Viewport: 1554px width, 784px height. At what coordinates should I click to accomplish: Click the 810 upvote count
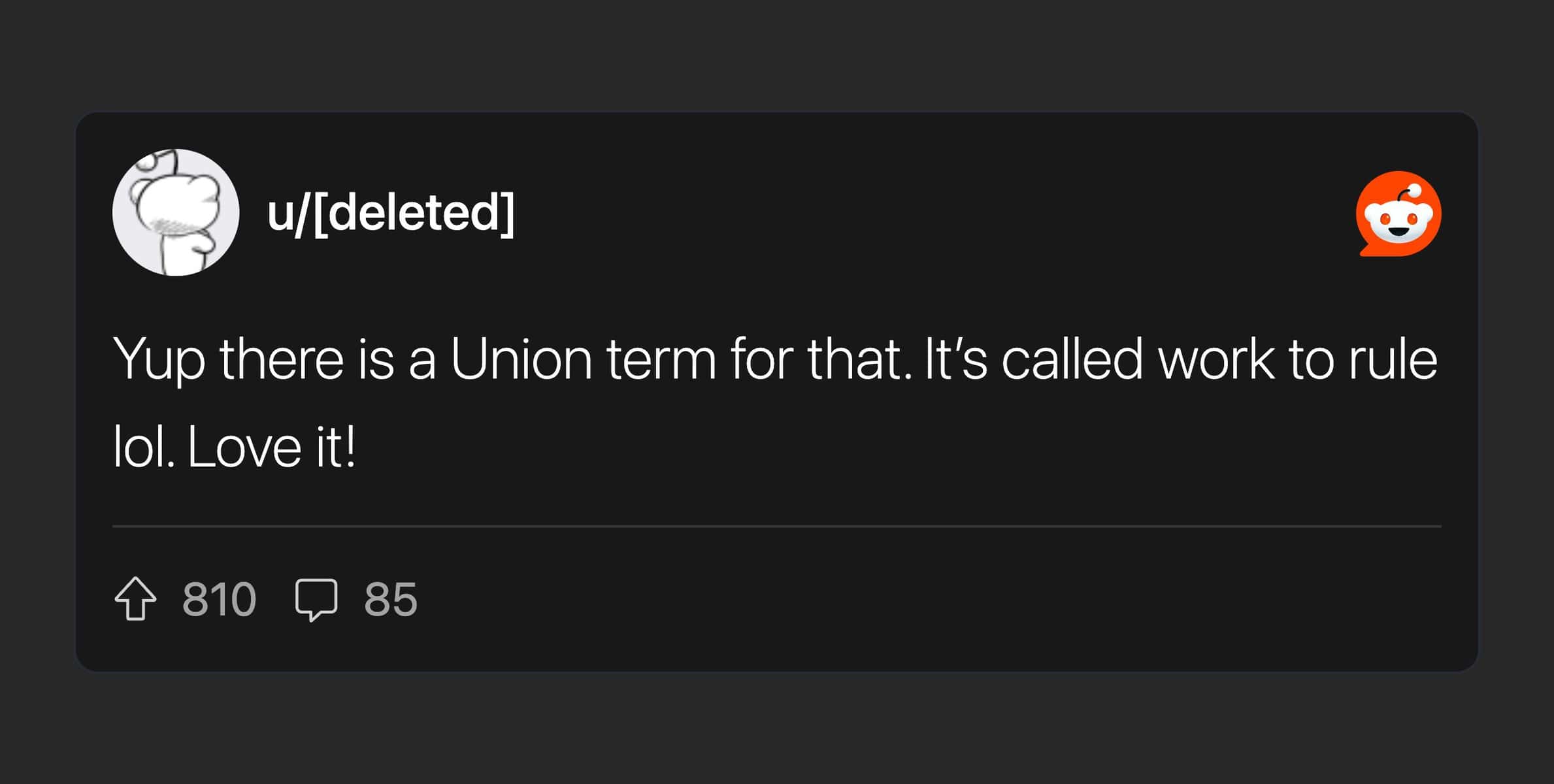pos(219,599)
